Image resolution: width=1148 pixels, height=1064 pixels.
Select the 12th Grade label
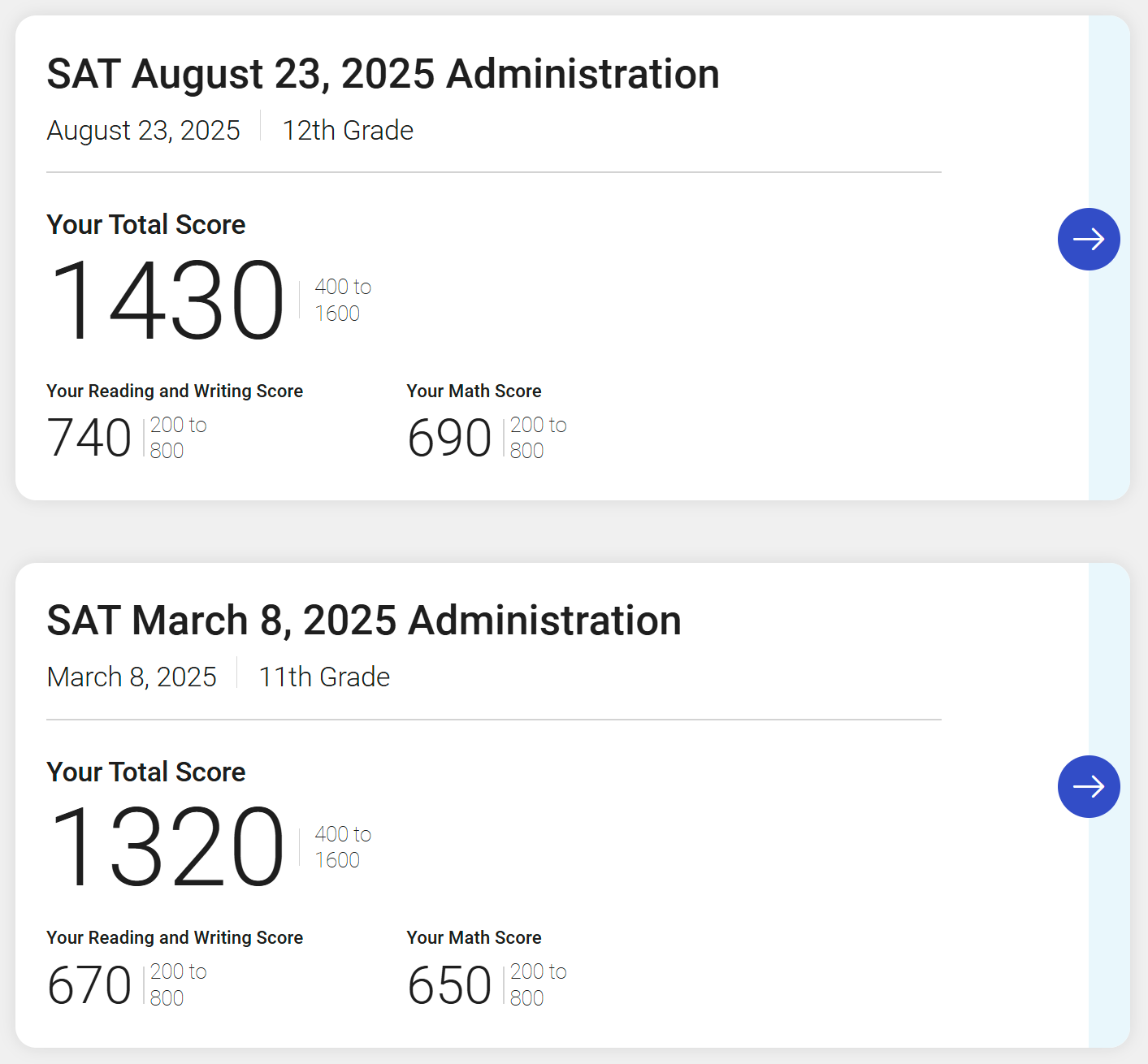(x=348, y=130)
